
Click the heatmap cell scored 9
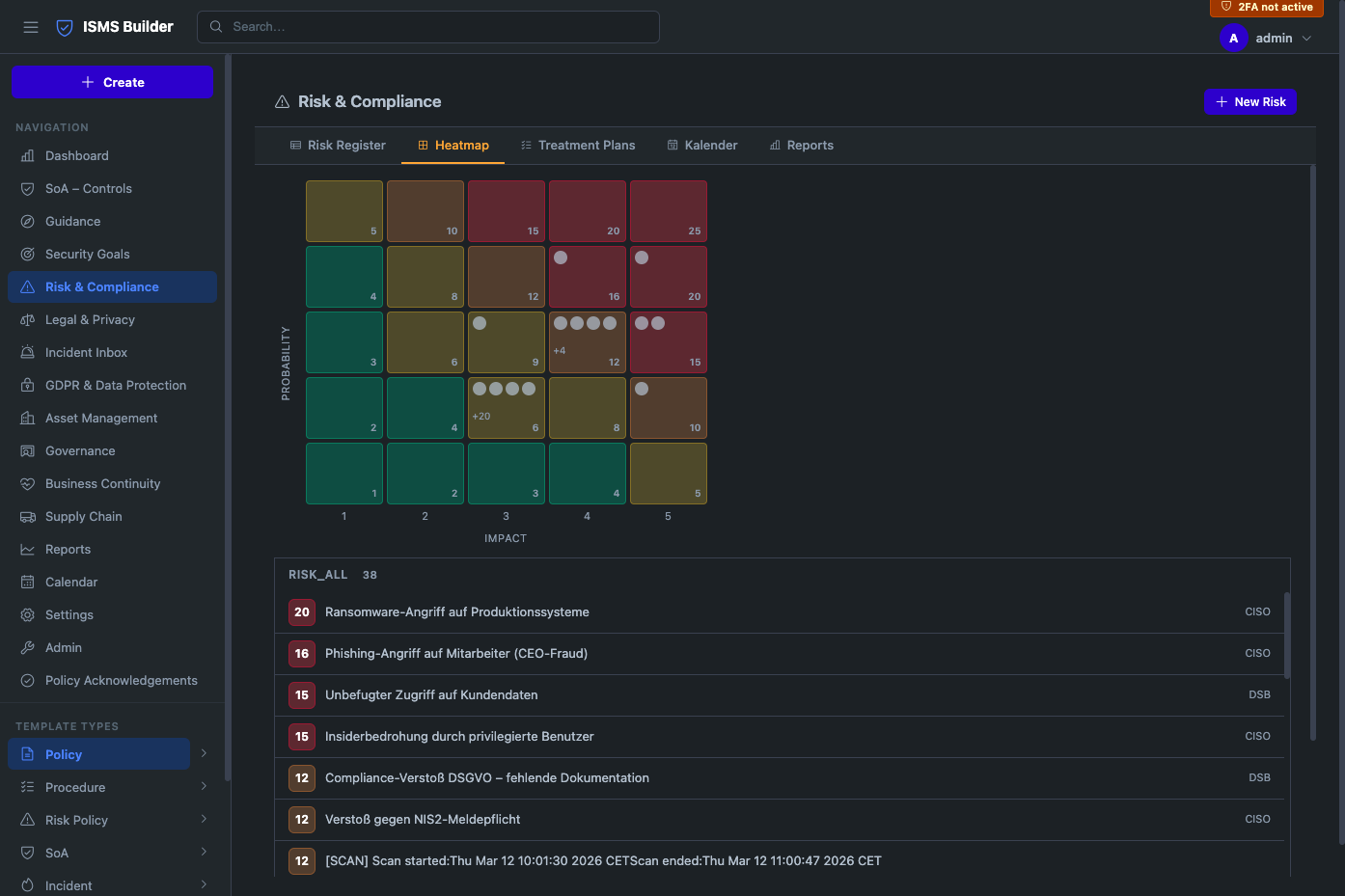[507, 342]
